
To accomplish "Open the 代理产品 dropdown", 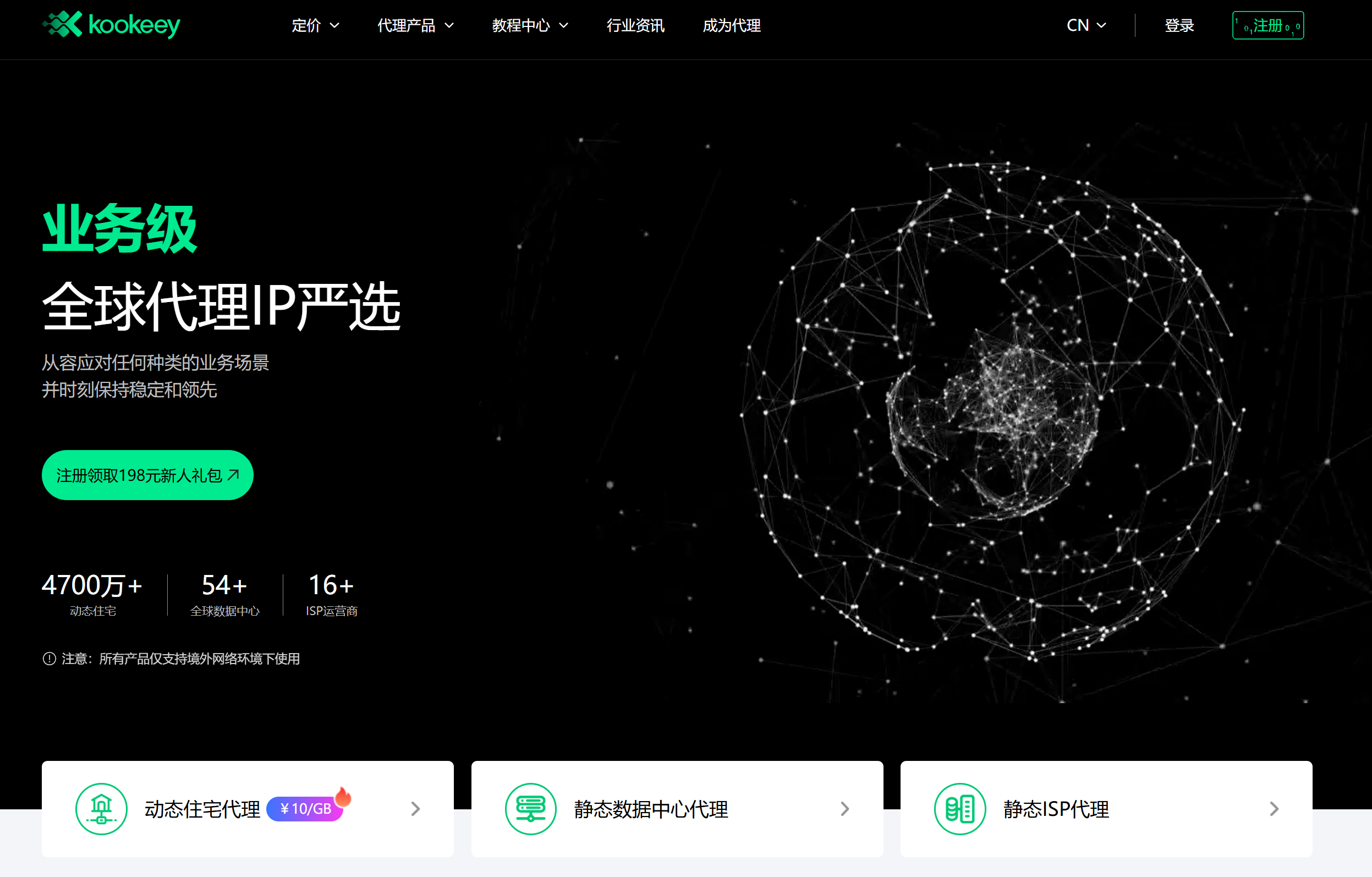I will point(415,26).
